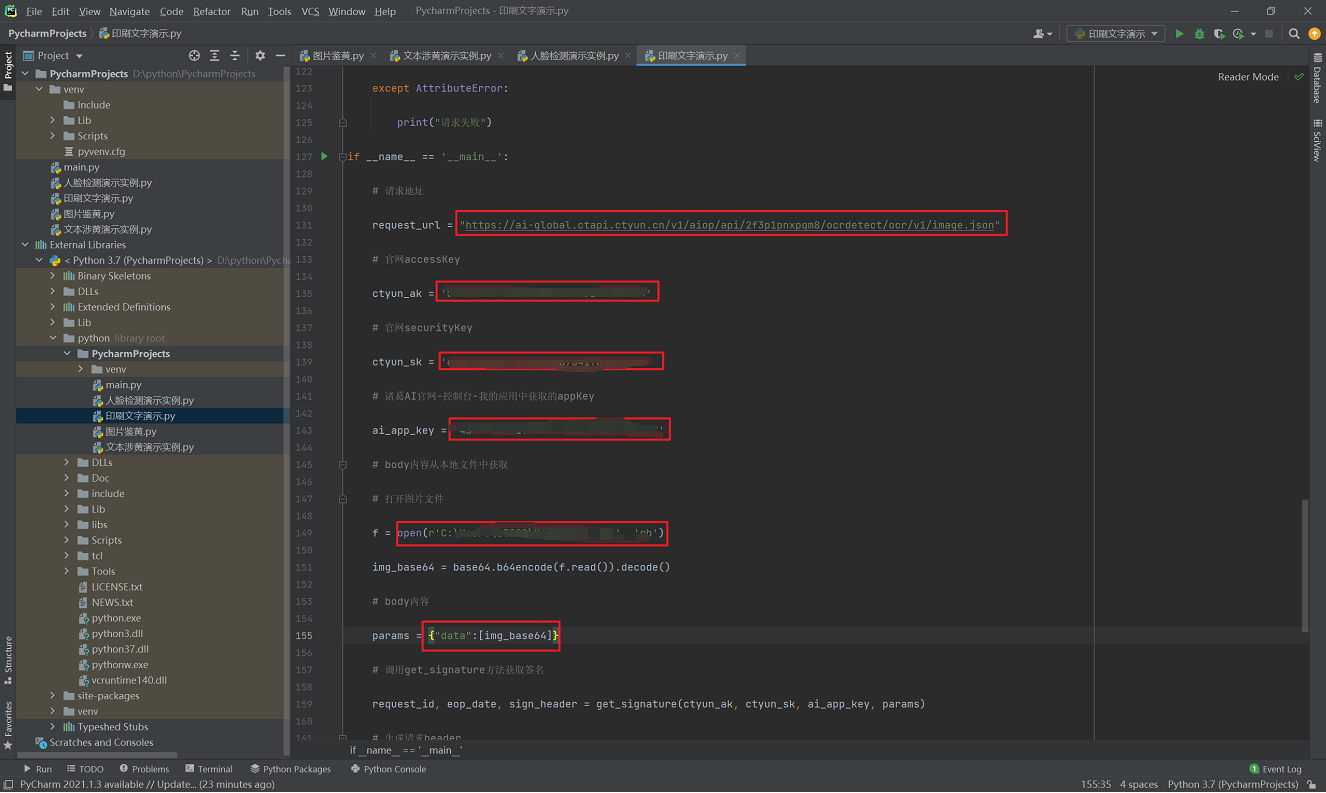Image resolution: width=1326 pixels, height=793 pixels.
Task: Click the Collapse All icon in Project panel
Action: (235, 56)
